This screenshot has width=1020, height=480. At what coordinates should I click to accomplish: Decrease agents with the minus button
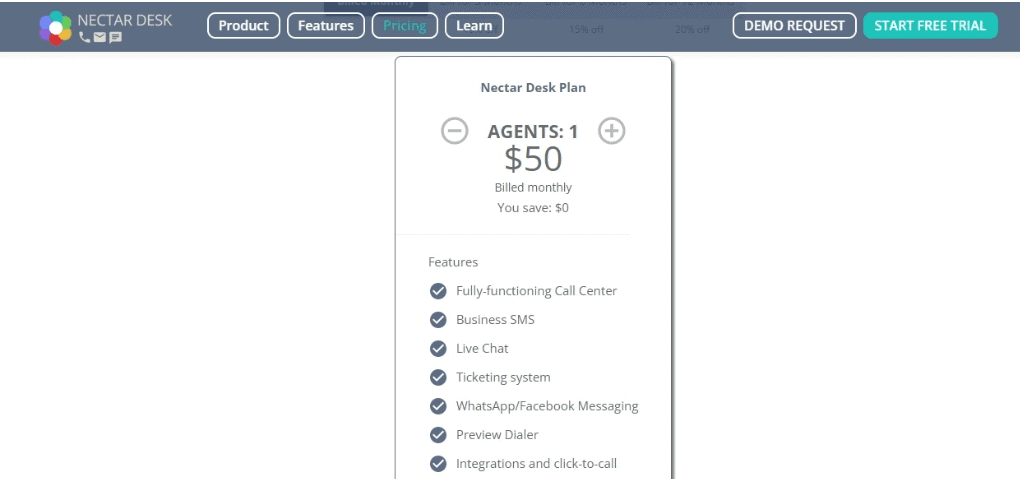coord(455,131)
